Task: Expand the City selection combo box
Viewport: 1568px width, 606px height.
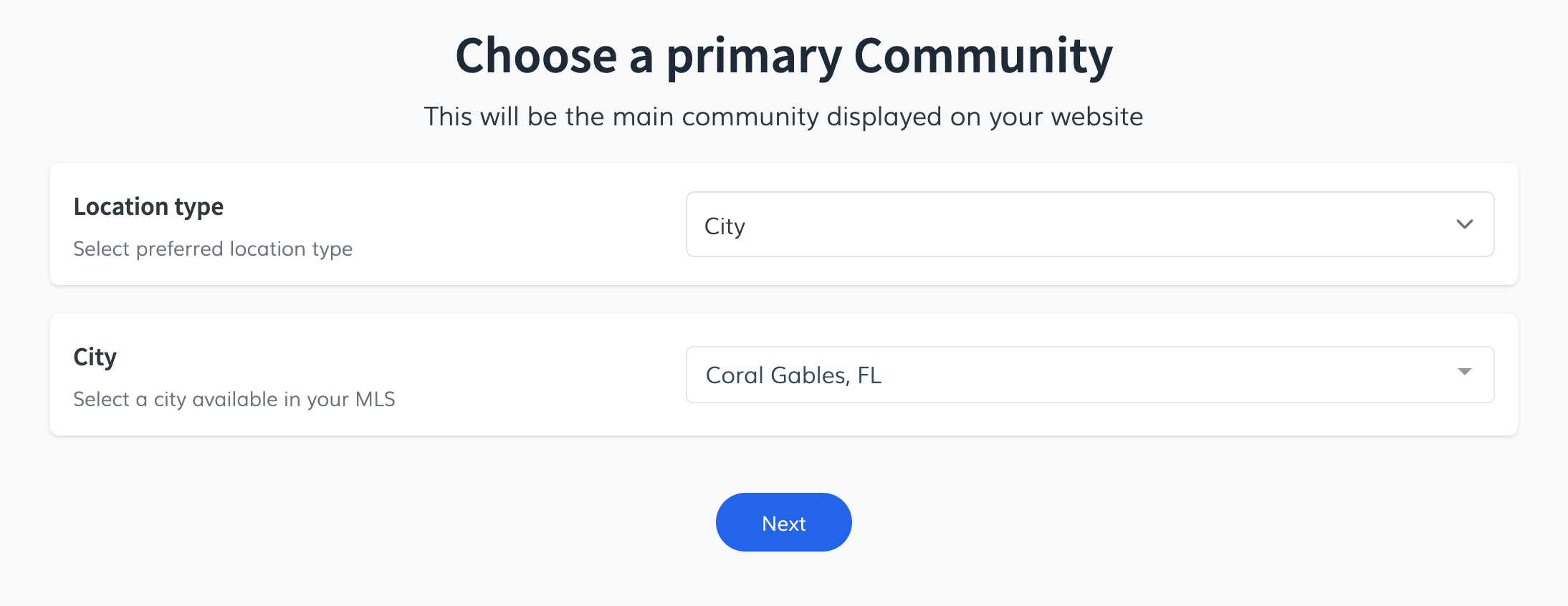Action: point(1089,375)
